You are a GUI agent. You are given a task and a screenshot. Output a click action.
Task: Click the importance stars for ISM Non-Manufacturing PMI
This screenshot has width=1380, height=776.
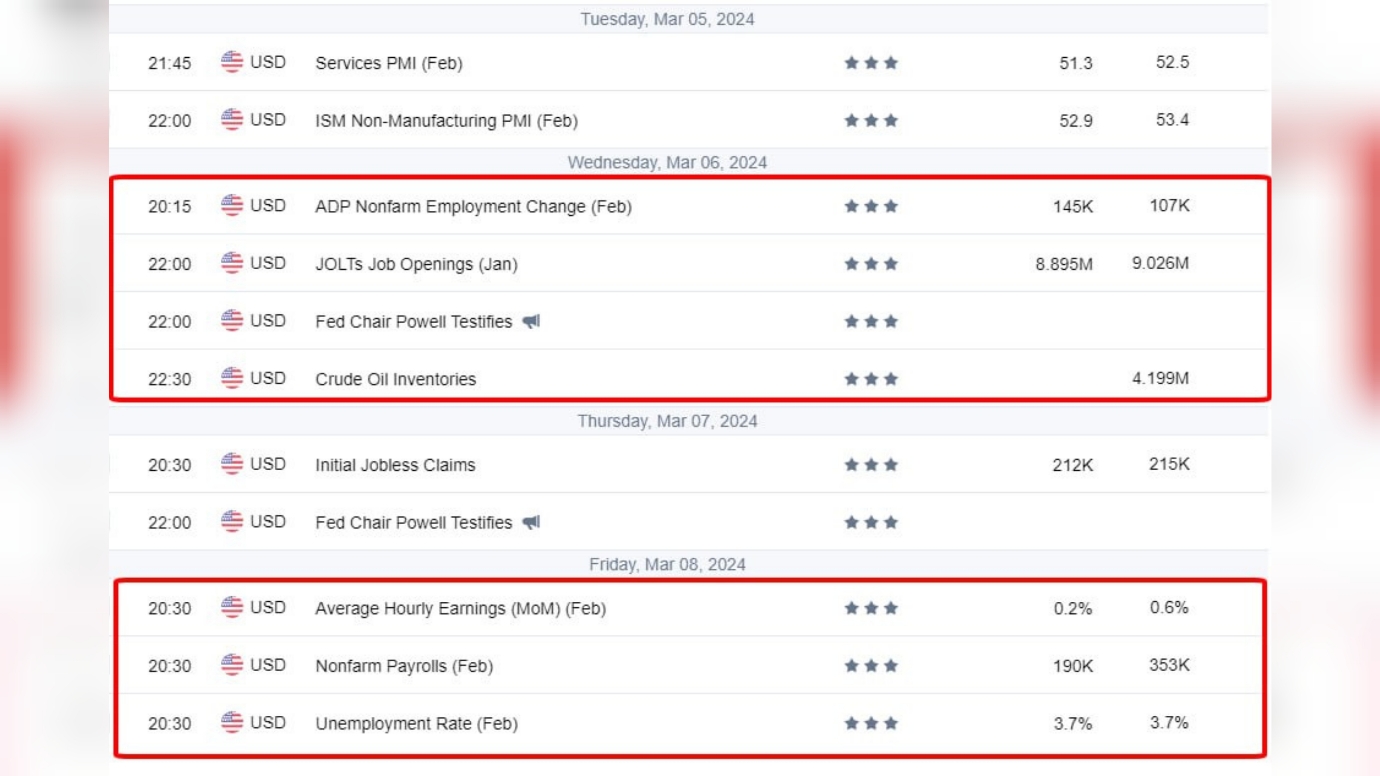[871, 121]
